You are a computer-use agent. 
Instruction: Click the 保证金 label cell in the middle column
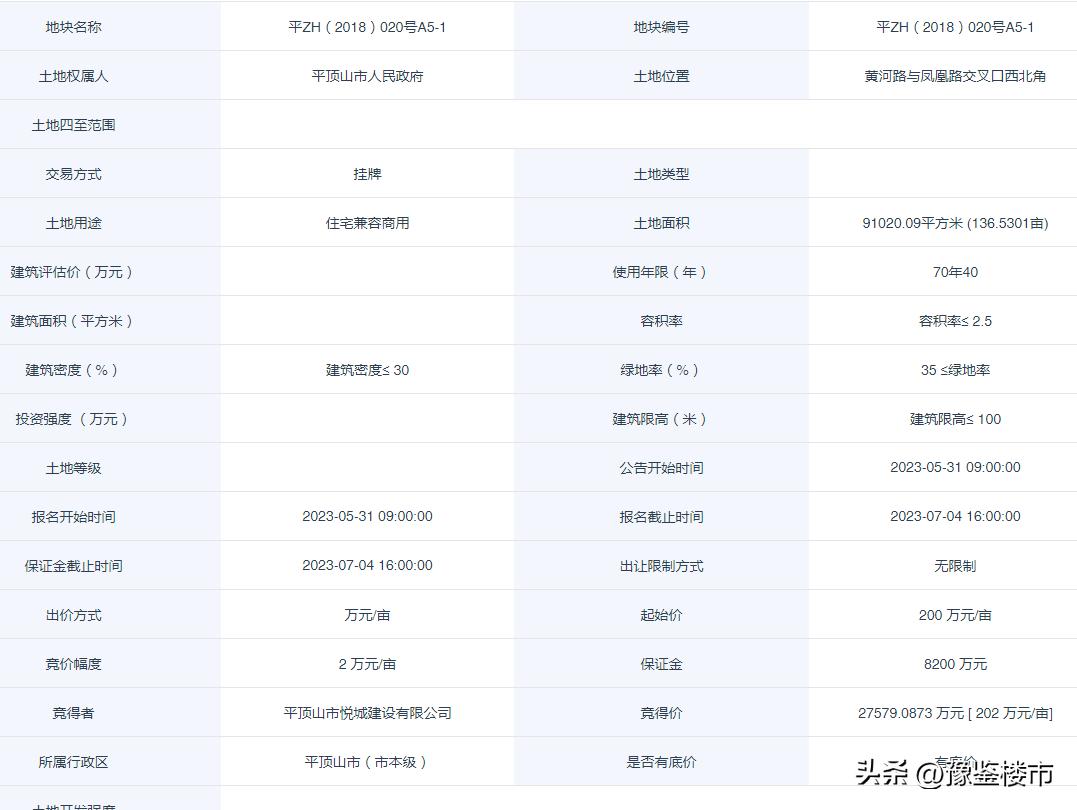pos(661,664)
